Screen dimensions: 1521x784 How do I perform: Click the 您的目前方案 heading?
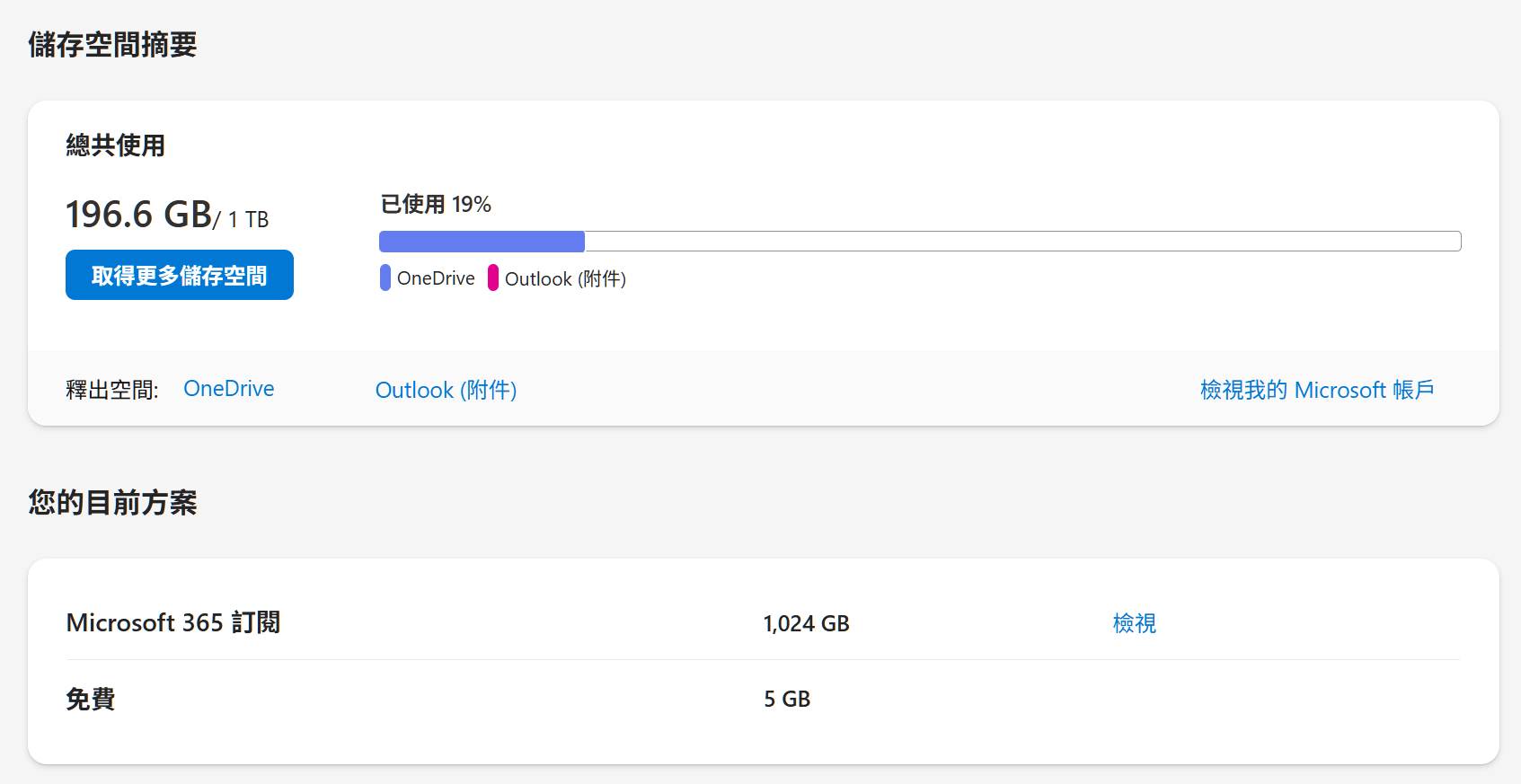(x=112, y=503)
